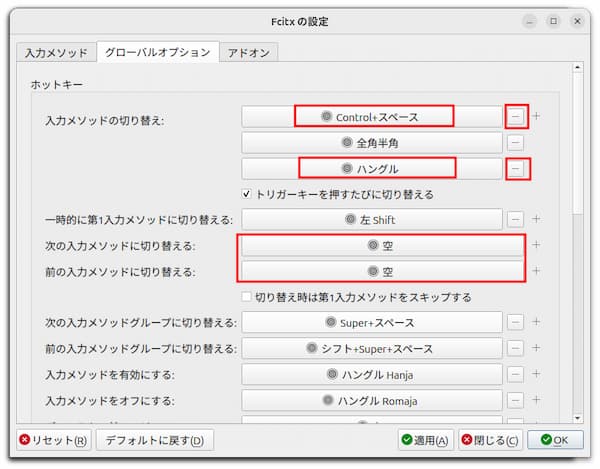Click 入力メソッドをオフにする: label
Image resolution: width=600 pixels, height=469 pixels.
110,401
